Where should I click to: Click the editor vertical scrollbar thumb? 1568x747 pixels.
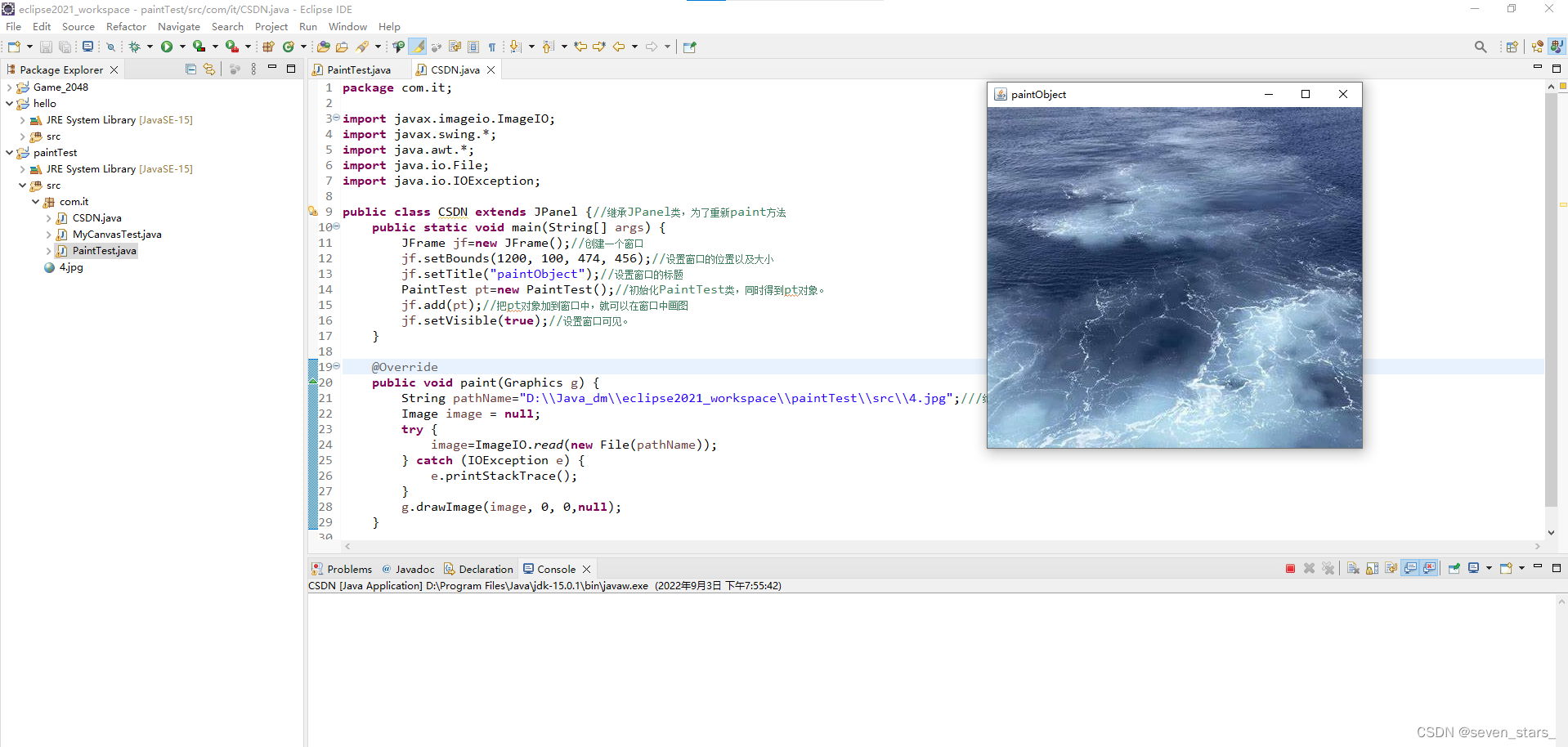pyautogui.click(x=1551, y=299)
